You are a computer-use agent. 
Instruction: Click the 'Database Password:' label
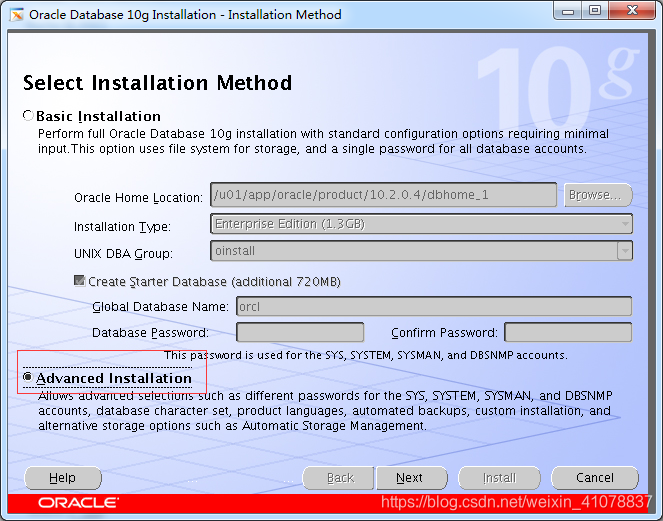click(151, 333)
